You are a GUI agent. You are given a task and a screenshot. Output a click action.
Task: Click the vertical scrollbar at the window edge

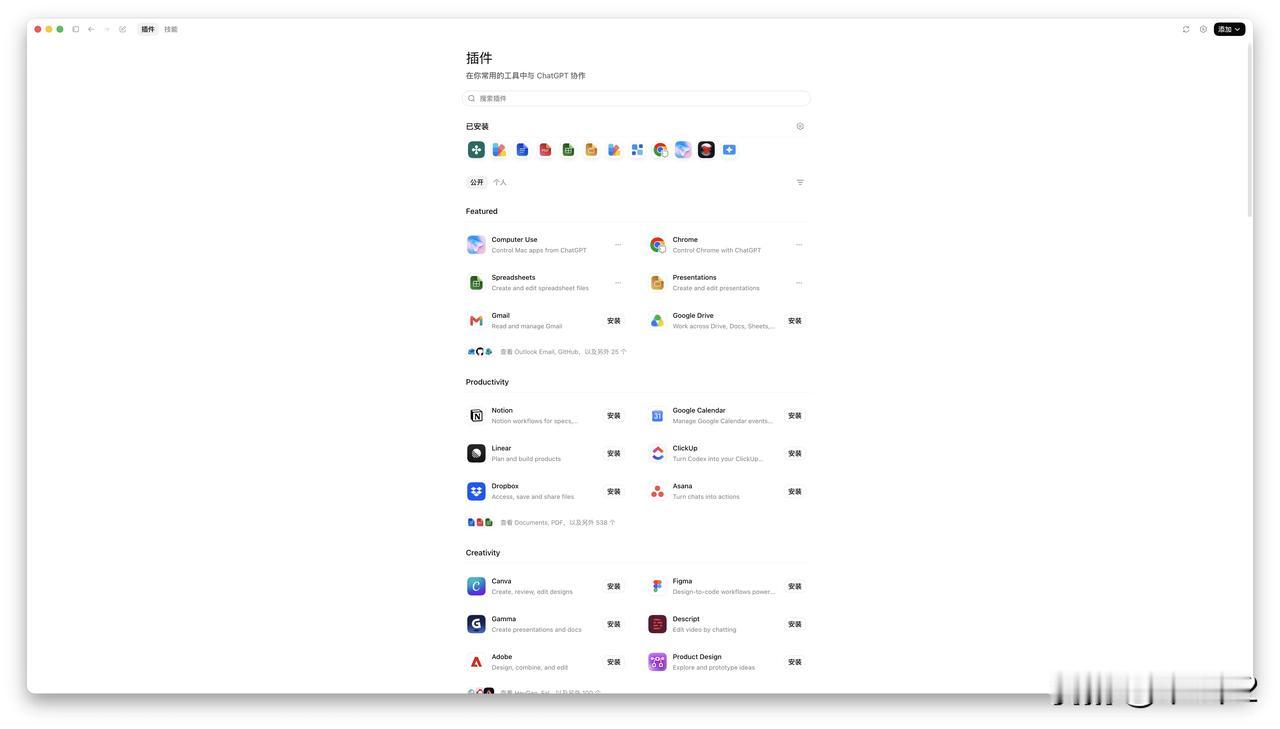coord(1249,130)
